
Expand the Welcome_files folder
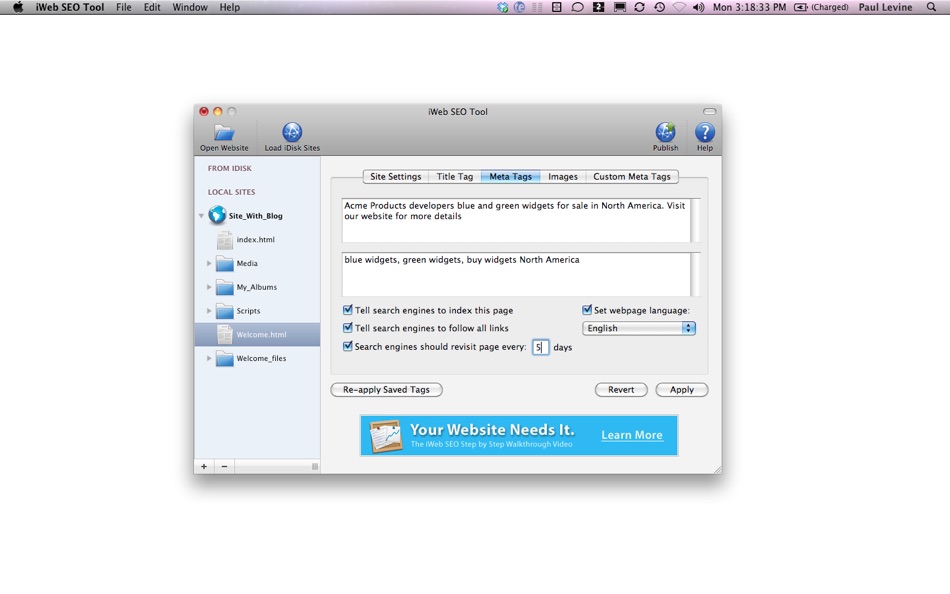(x=209, y=358)
